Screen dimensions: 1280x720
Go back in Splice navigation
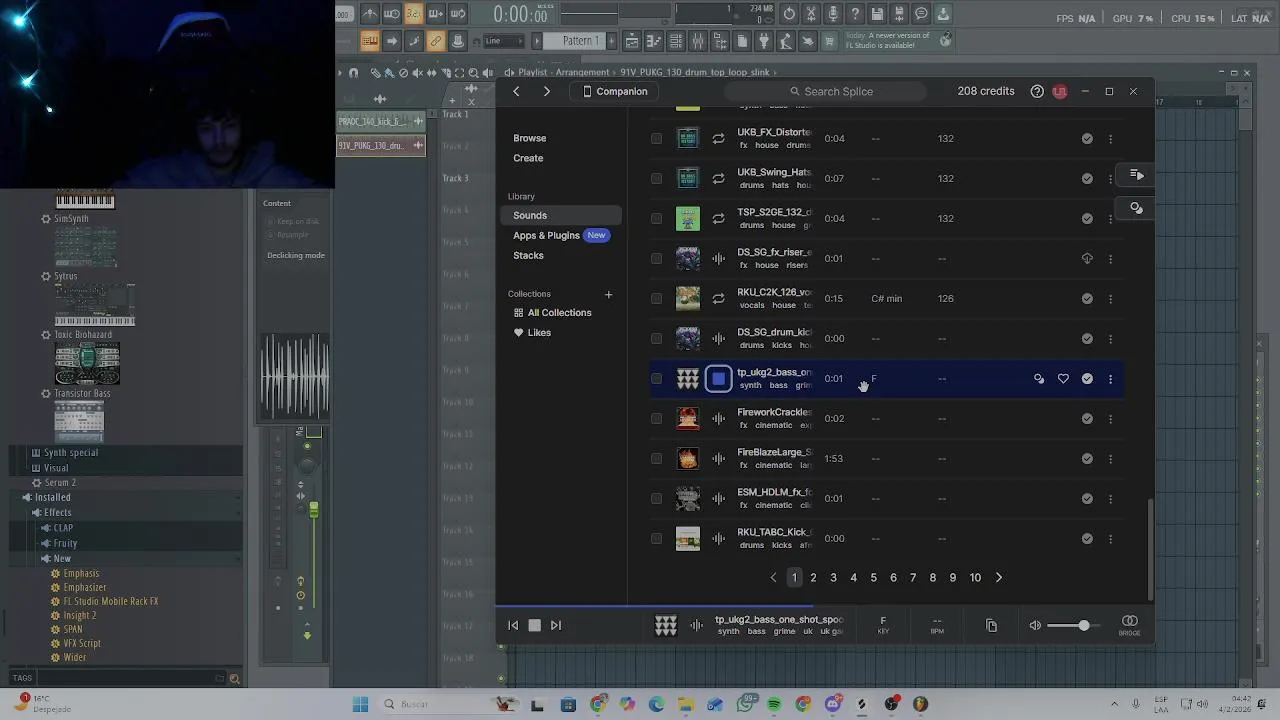point(516,91)
